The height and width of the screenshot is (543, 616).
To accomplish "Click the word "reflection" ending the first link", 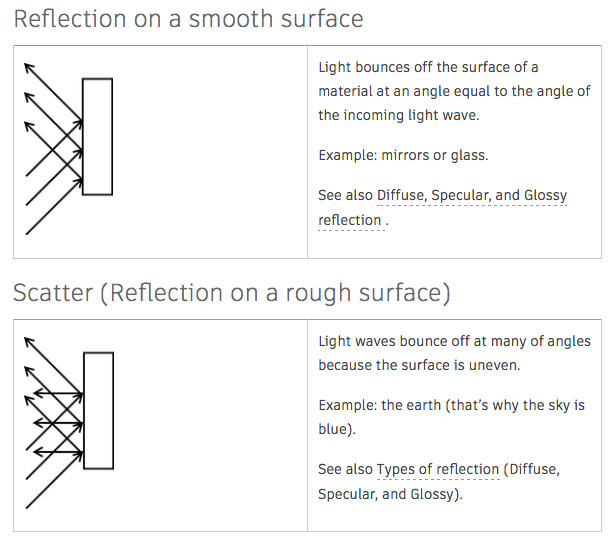I will (x=350, y=220).
